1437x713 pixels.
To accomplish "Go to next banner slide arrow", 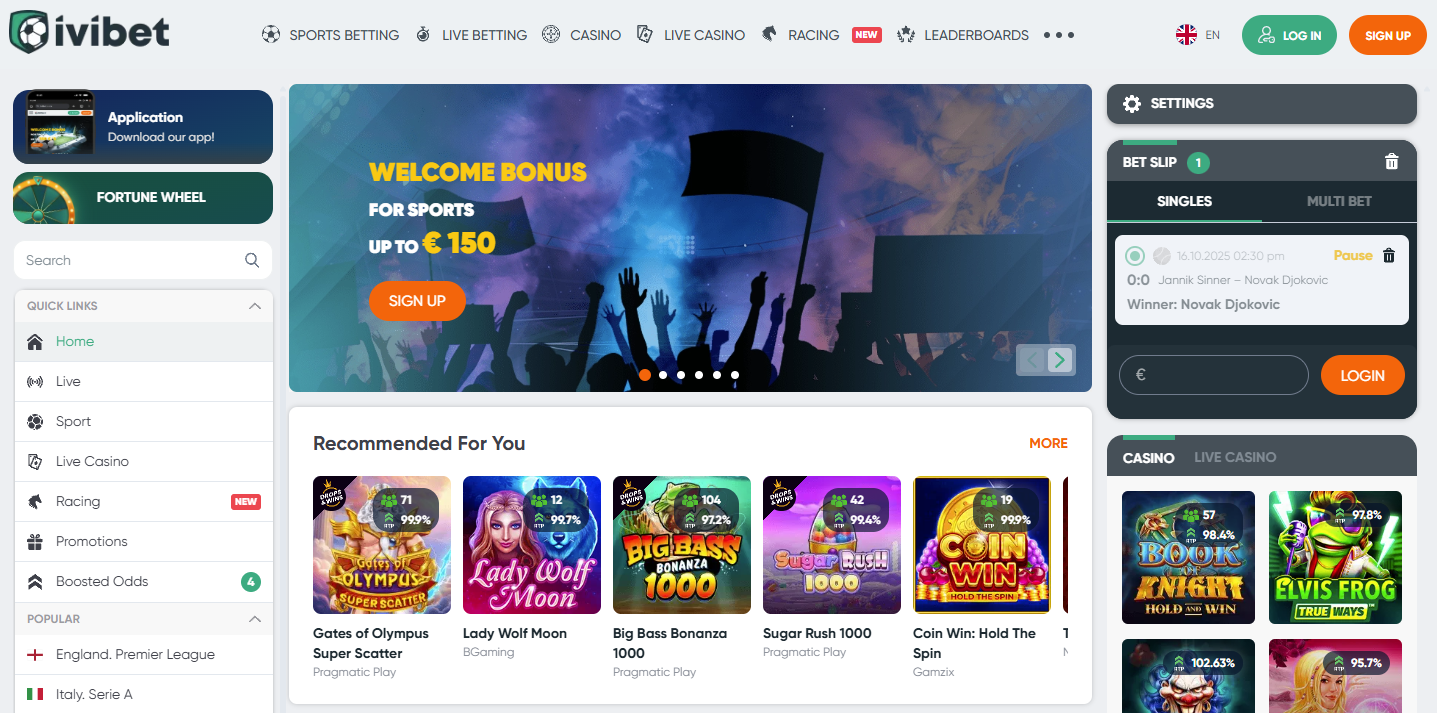I will pyautogui.click(x=1061, y=360).
